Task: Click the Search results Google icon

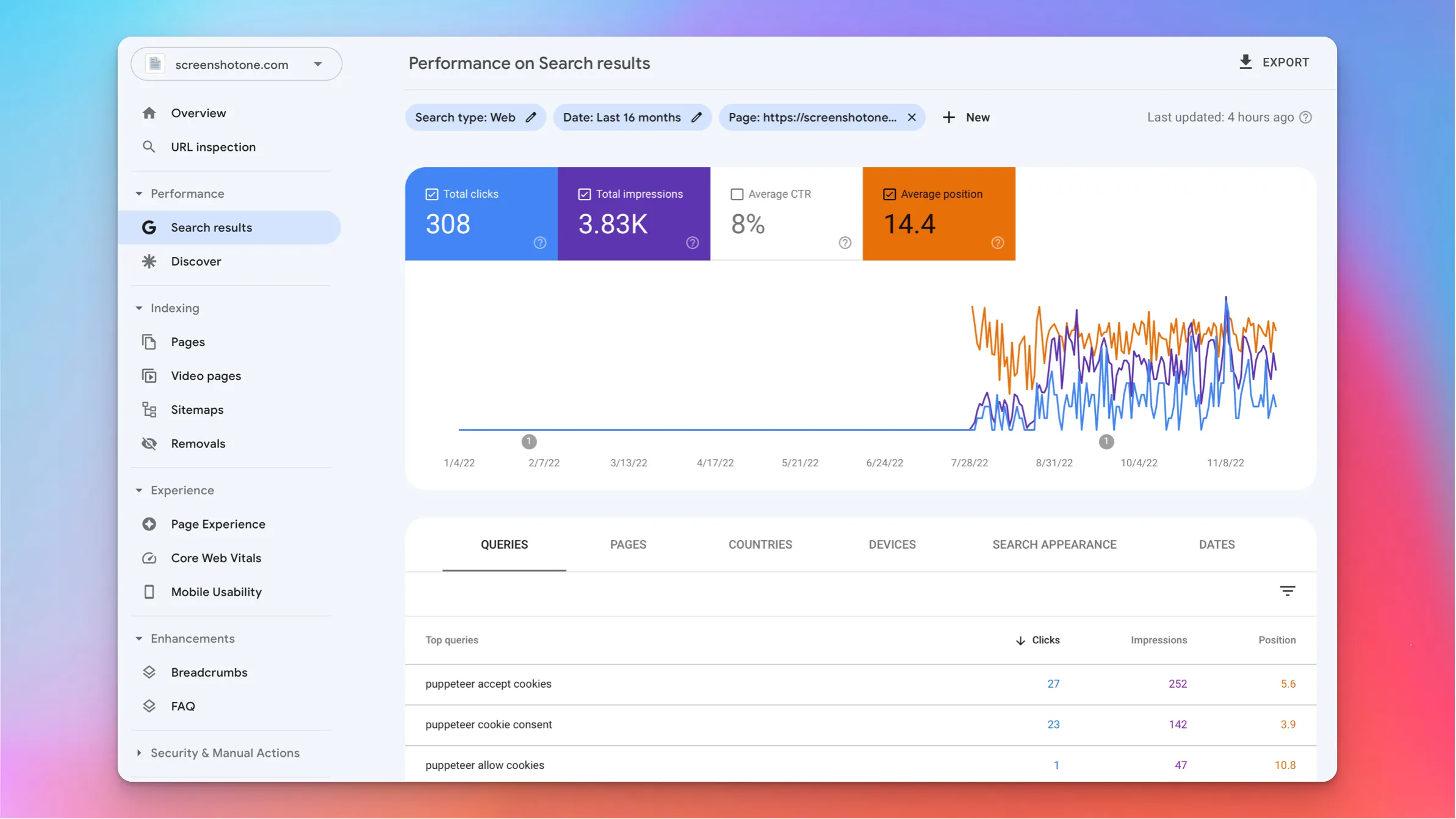Action: (x=148, y=227)
